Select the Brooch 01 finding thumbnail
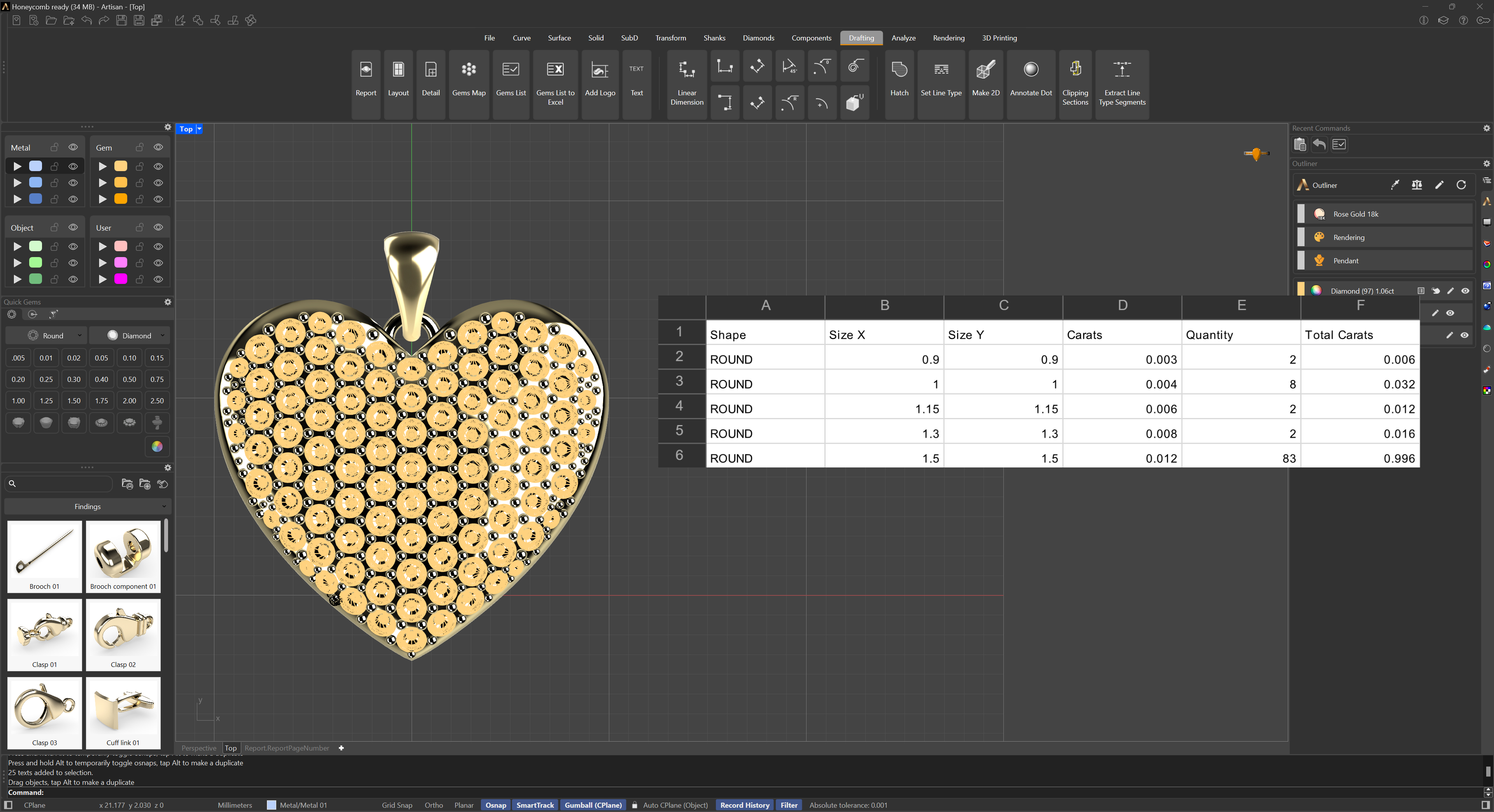1494x812 pixels. click(x=45, y=556)
